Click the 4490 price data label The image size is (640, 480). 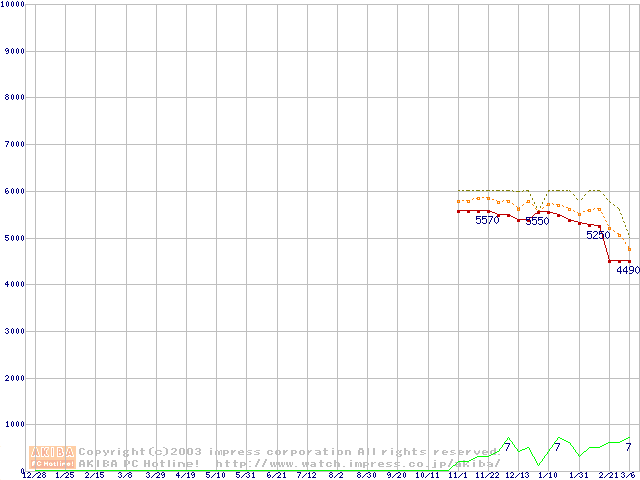[x=627, y=270]
